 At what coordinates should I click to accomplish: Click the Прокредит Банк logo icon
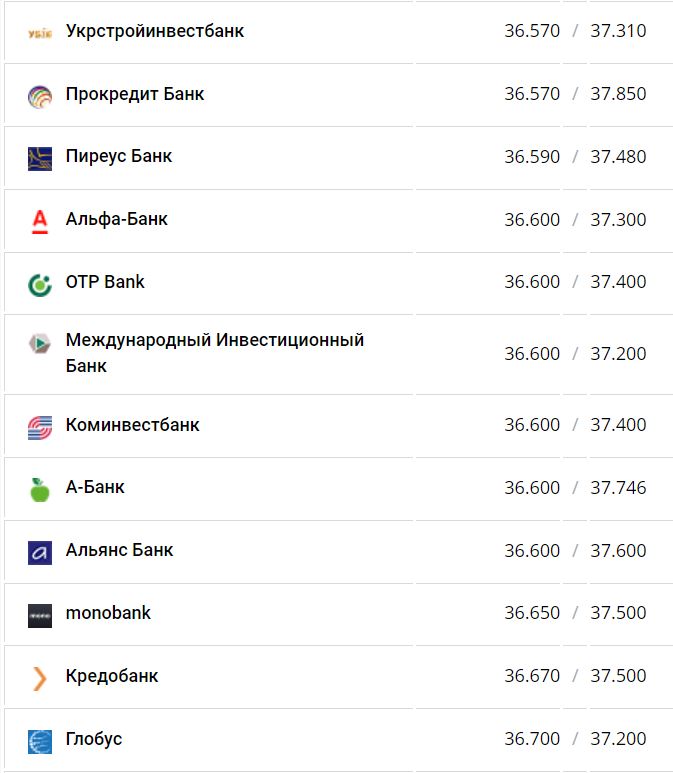click(40, 96)
